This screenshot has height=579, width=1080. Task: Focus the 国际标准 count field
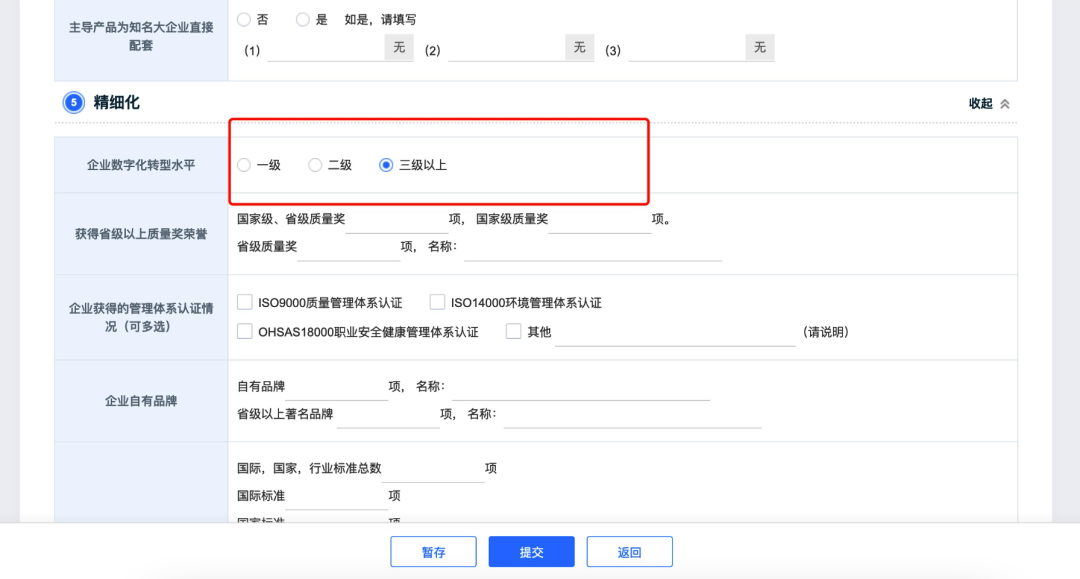(x=337, y=497)
